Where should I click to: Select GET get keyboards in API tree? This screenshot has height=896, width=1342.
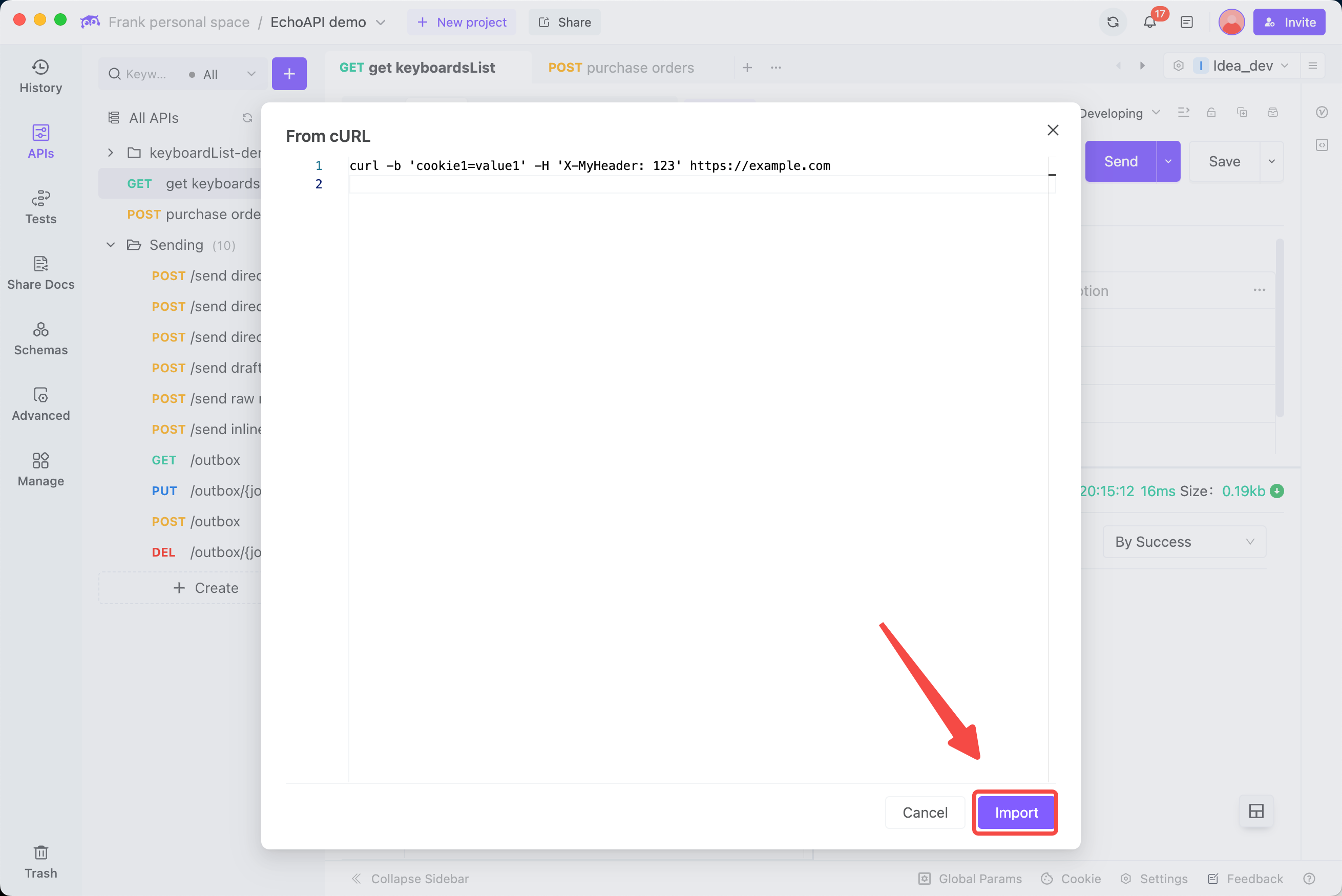click(180, 183)
